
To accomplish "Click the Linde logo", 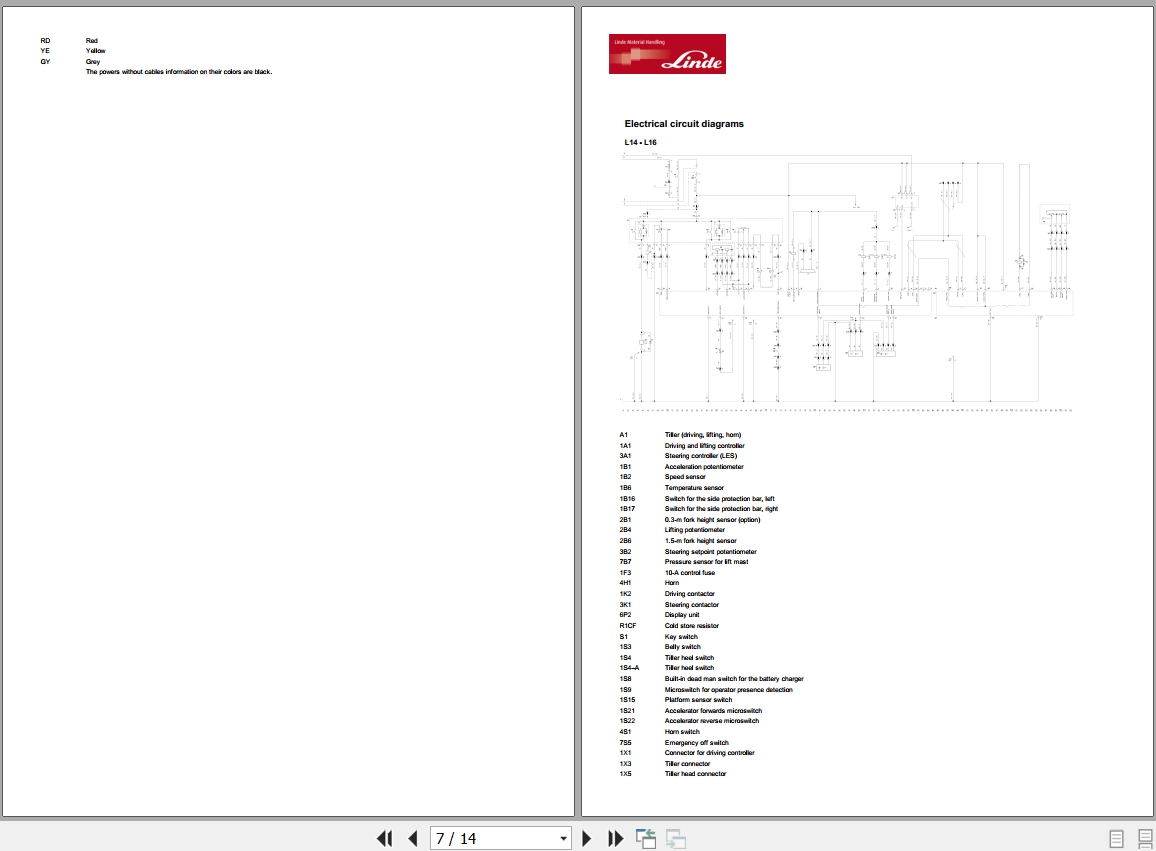I will pos(667,54).
